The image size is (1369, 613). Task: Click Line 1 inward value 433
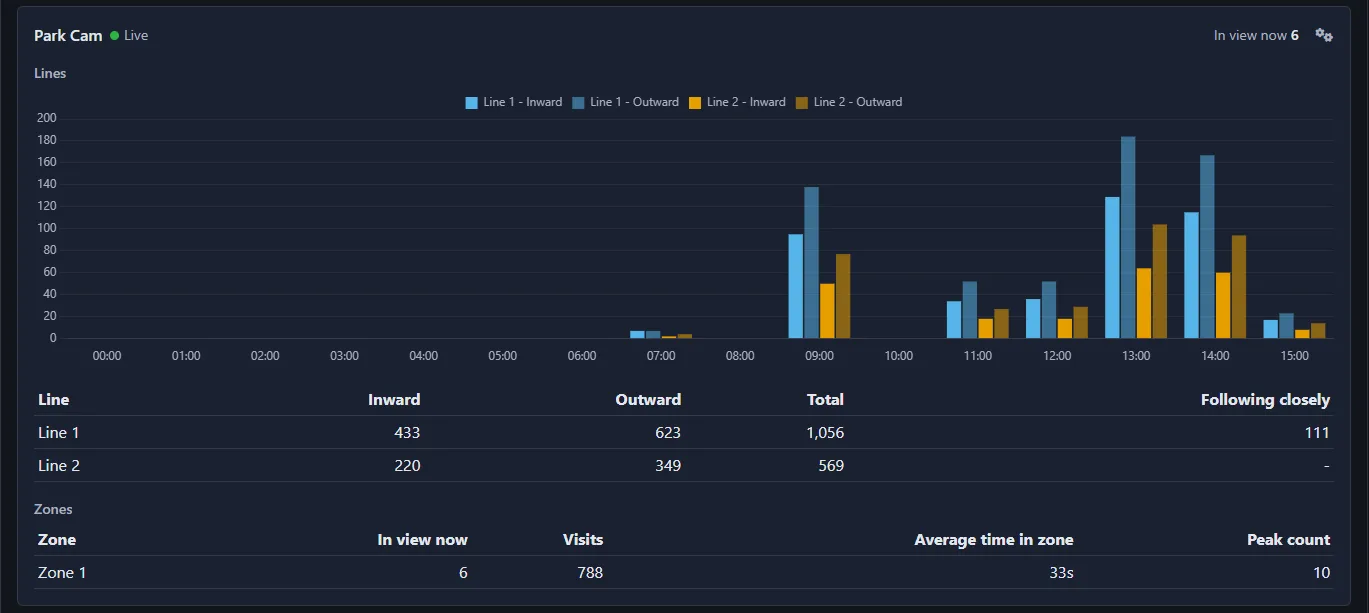(x=407, y=433)
